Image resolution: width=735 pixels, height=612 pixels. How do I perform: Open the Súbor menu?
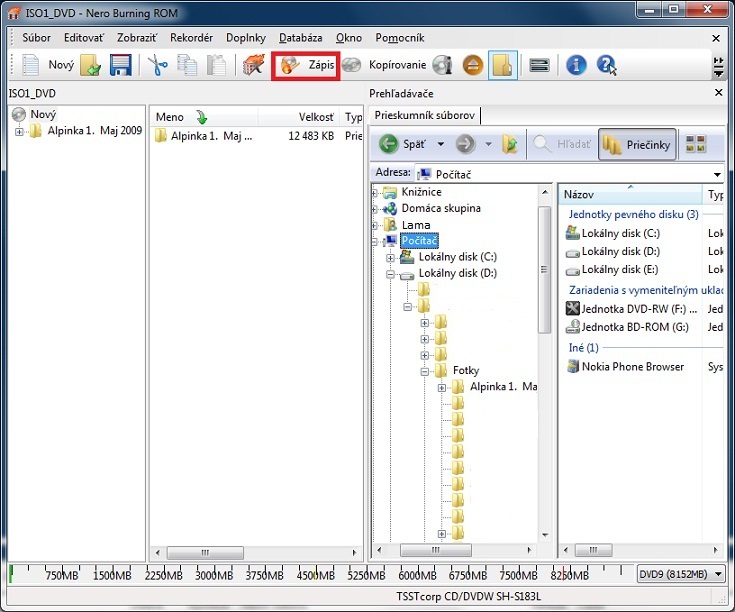(37, 37)
